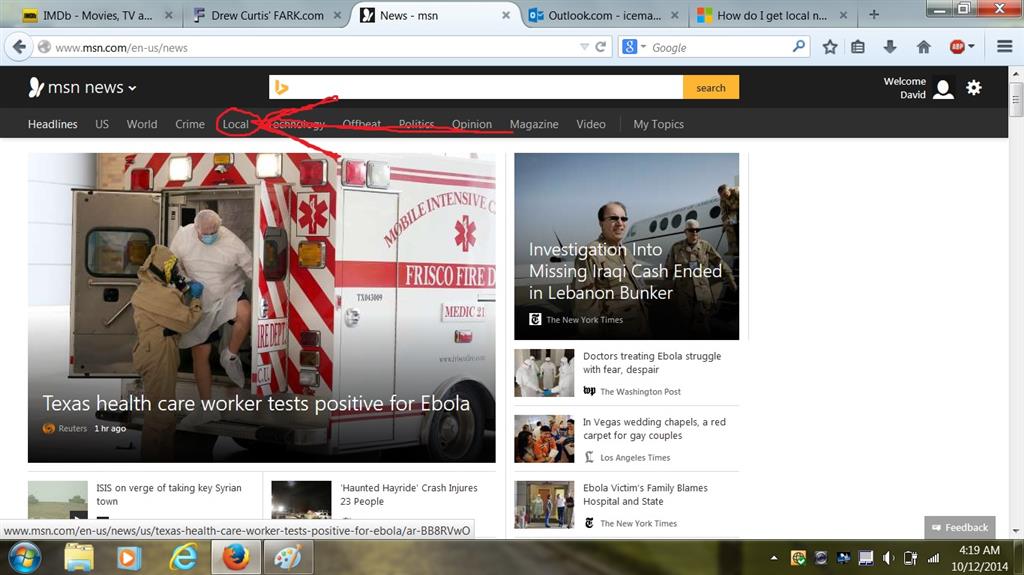Open the Adblock Plus dropdown arrow
Screen dimensions: 1024x575
click(x=971, y=47)
